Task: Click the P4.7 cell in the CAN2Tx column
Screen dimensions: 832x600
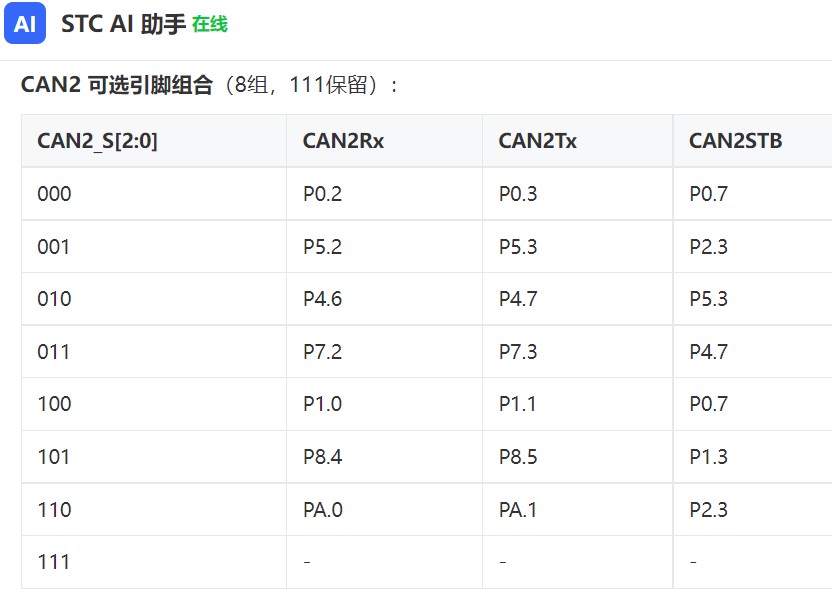Action: [518, 299]
